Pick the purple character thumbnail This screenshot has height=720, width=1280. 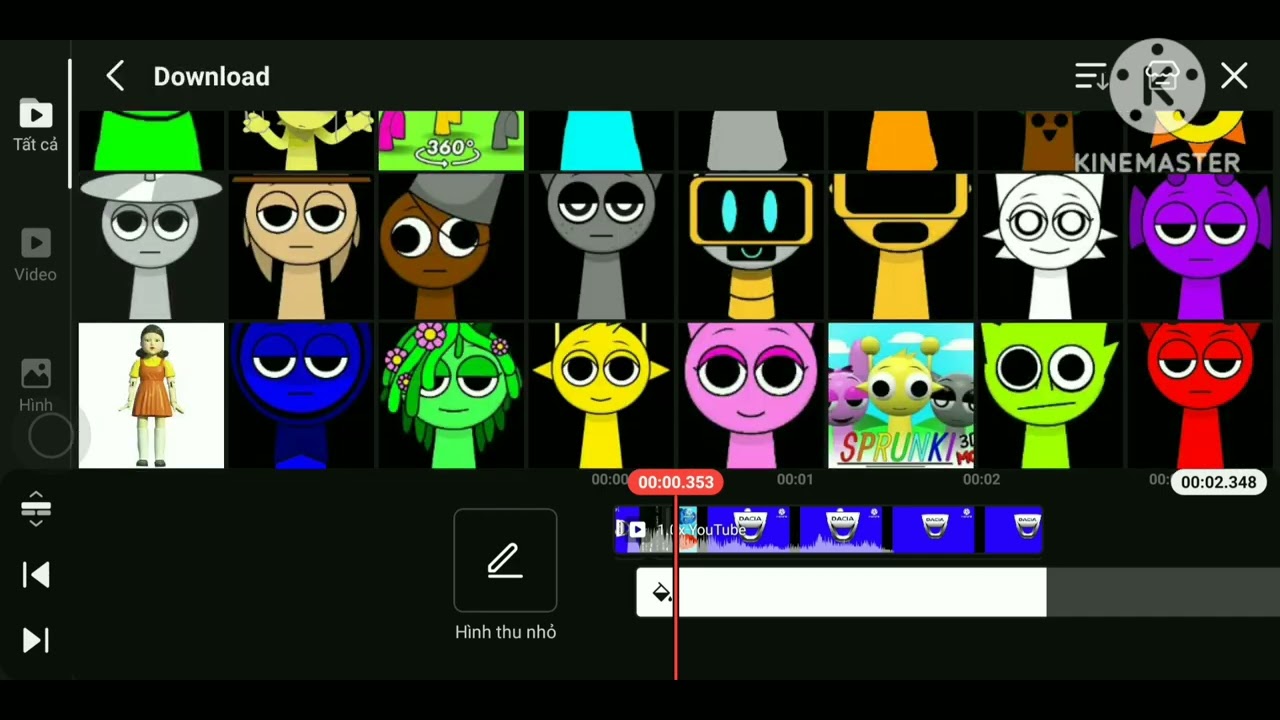1201,246
